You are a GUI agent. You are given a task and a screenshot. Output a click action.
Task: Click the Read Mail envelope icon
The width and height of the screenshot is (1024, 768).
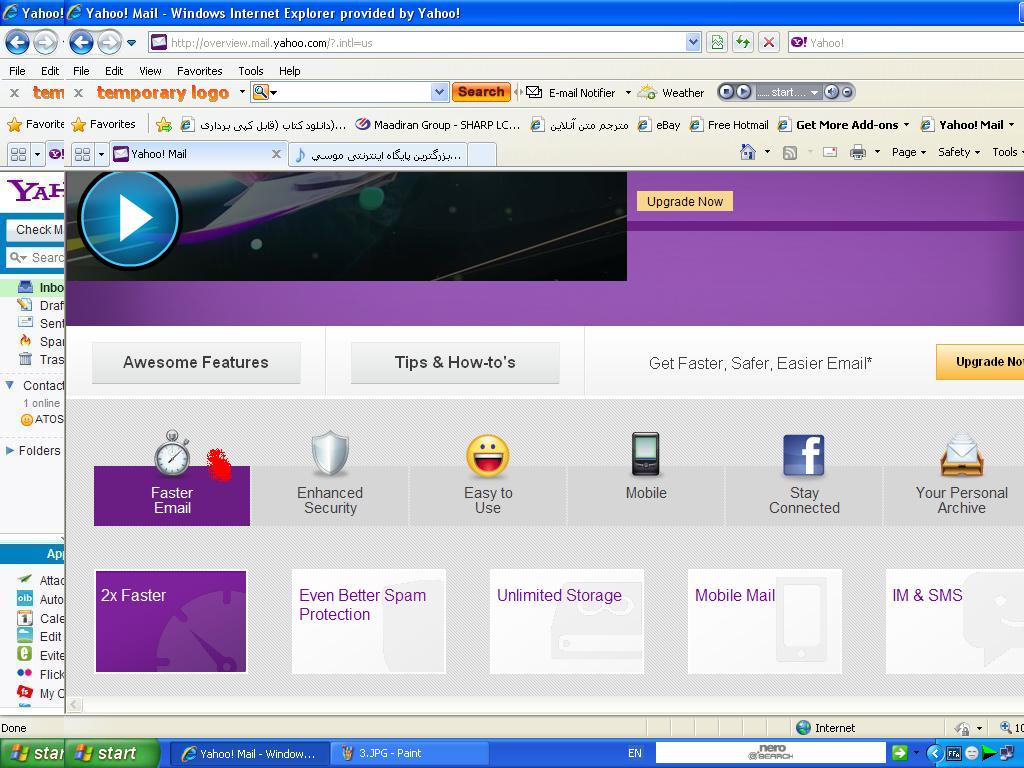(830, 153)
